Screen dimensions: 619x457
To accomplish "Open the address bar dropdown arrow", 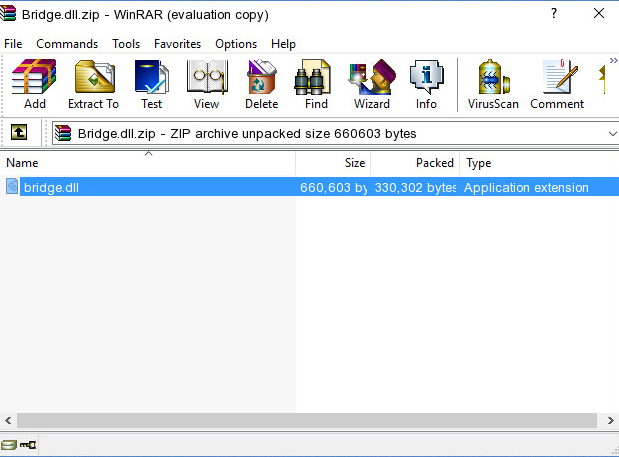I will pyautogui.click(x=612, y=134).
